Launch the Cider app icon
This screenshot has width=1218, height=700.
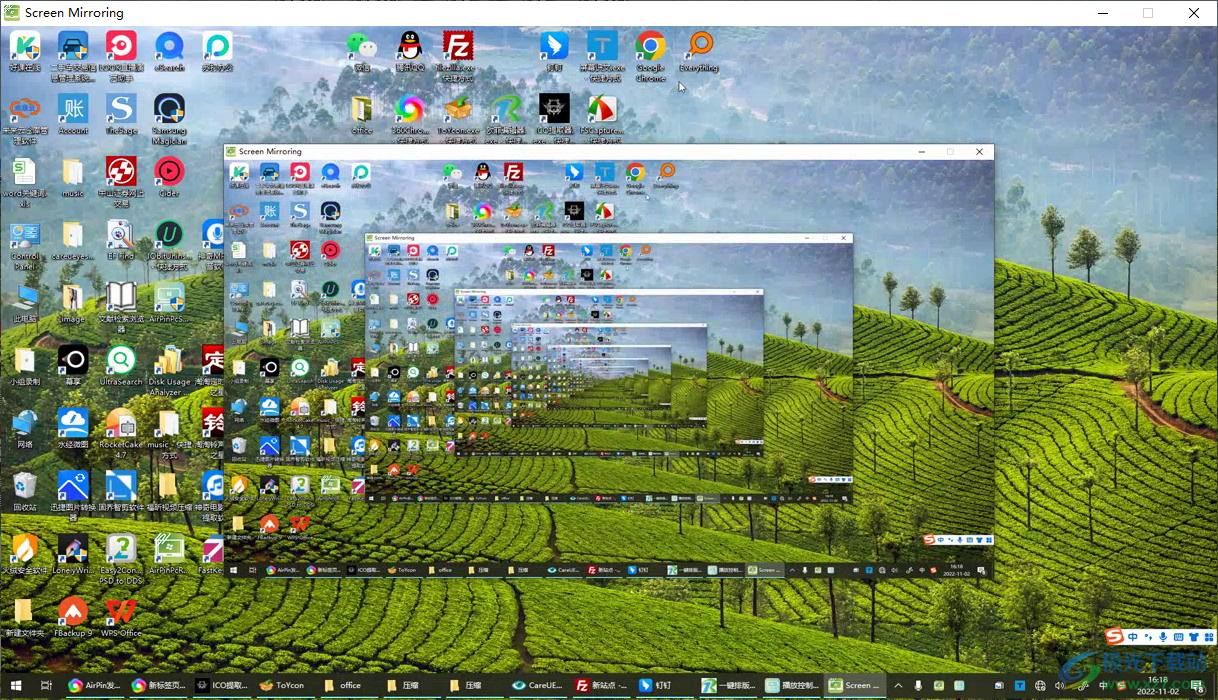coord(169,172)
